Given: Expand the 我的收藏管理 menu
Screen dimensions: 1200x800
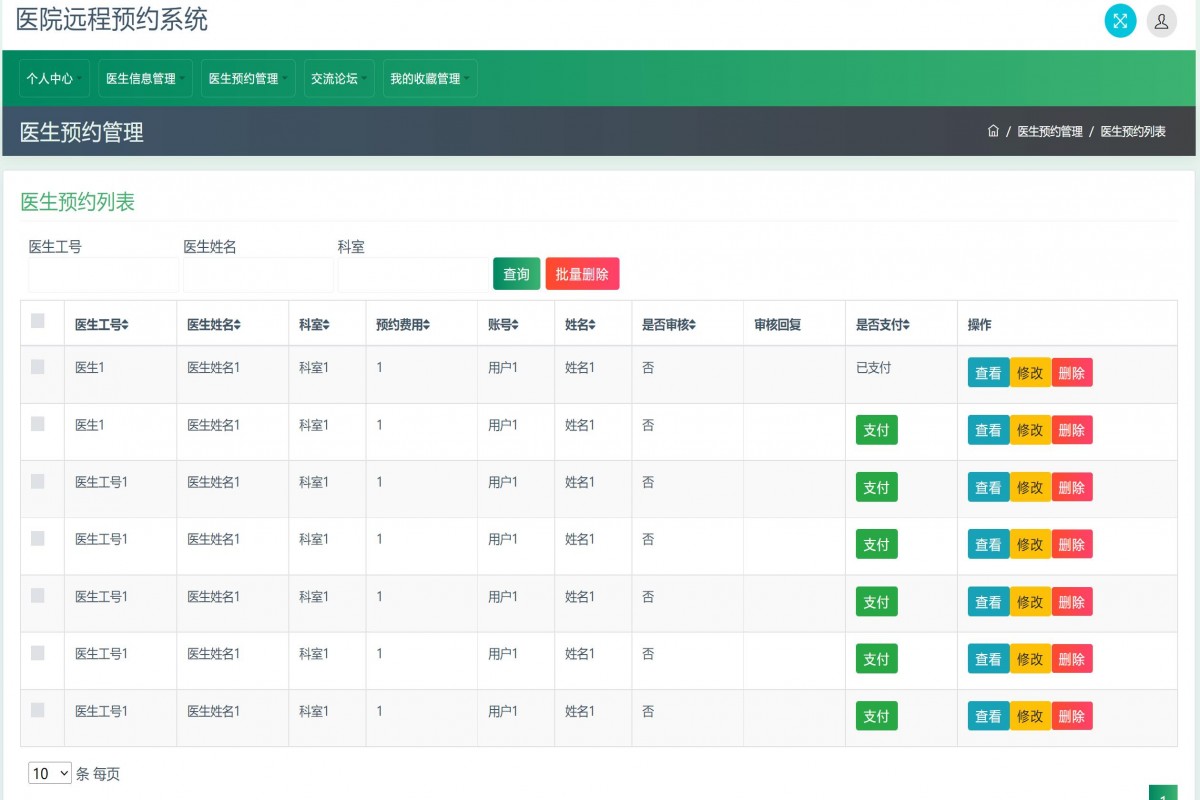Looking at the screenshot, I should 429,78.
